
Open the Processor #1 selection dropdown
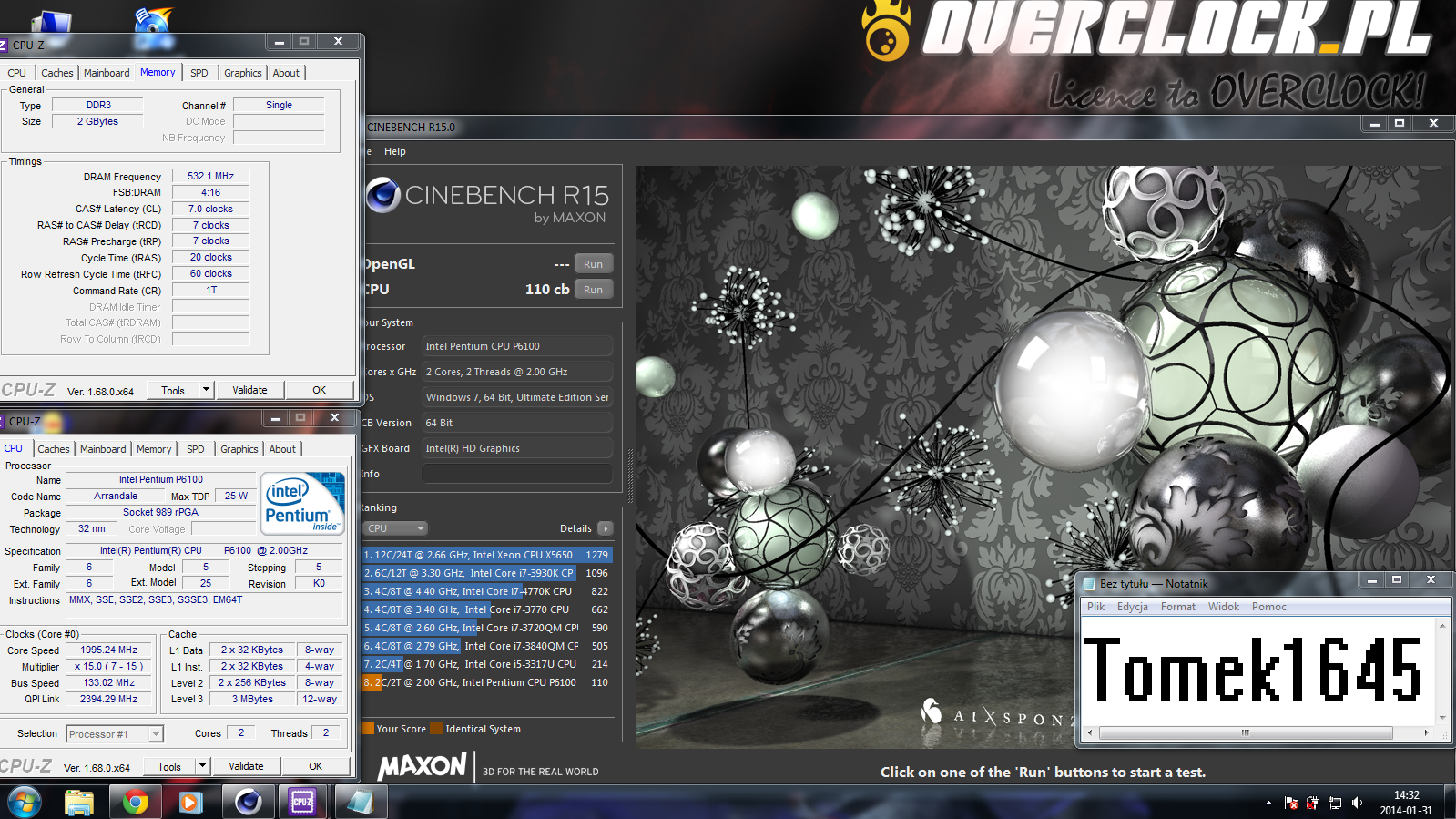pos(115,734)
